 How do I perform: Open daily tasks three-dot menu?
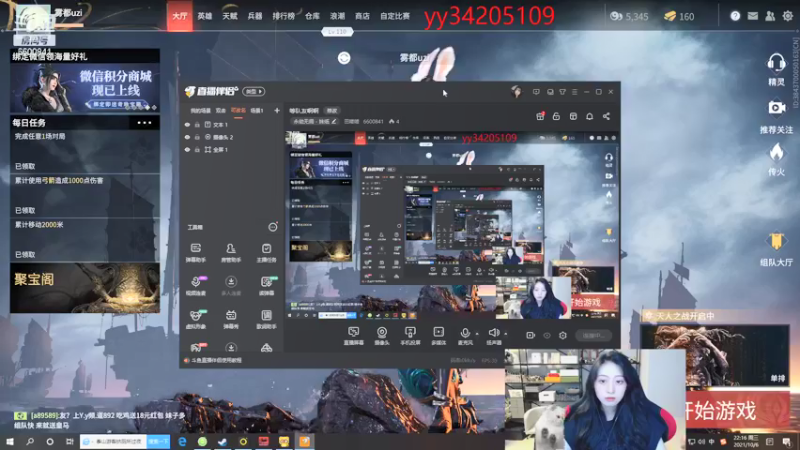coord(144,123)
